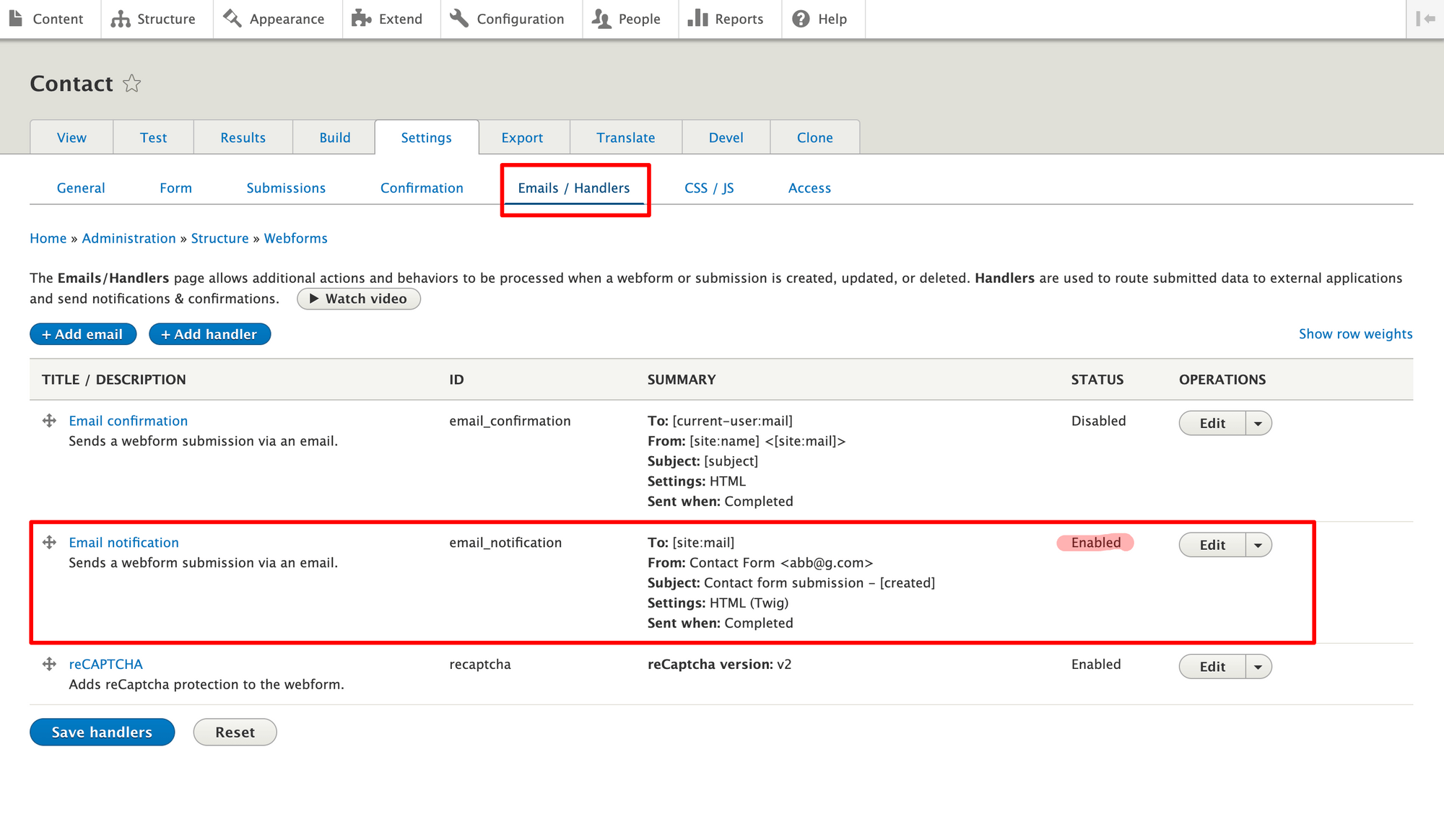Click the Save handlers button
Image resolution: width=1444 pixels, height=840 pixels.
102,732
